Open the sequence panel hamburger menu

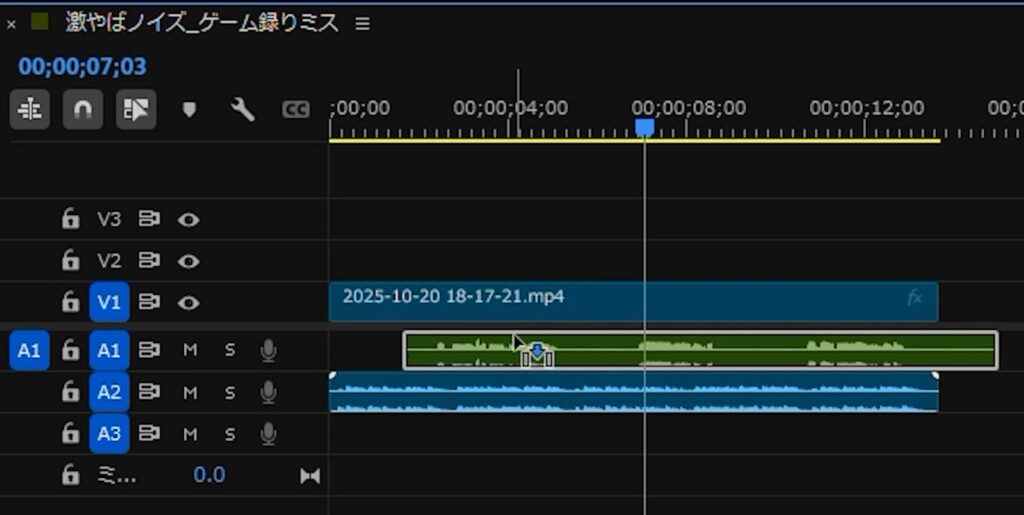pos(362,24)
